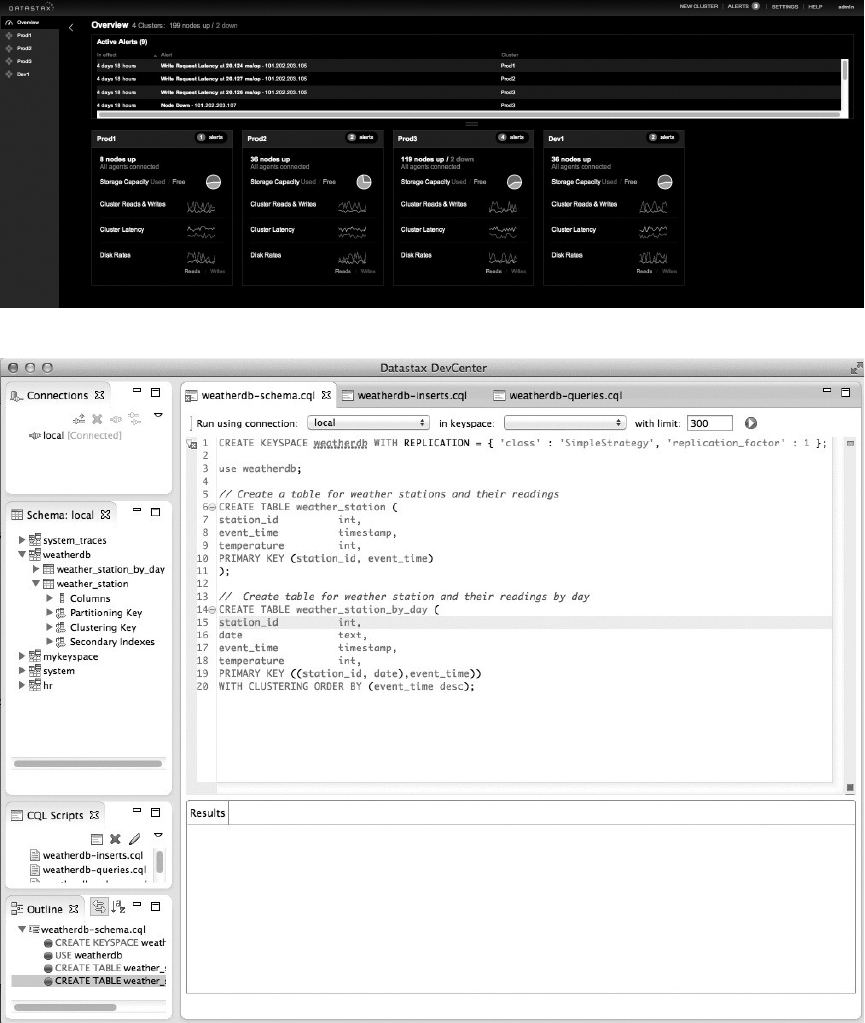This screenshot has width=865, height=1023.
Task: Collapse OpsCenter sidebar with left chevron
Action: (71, 27)
